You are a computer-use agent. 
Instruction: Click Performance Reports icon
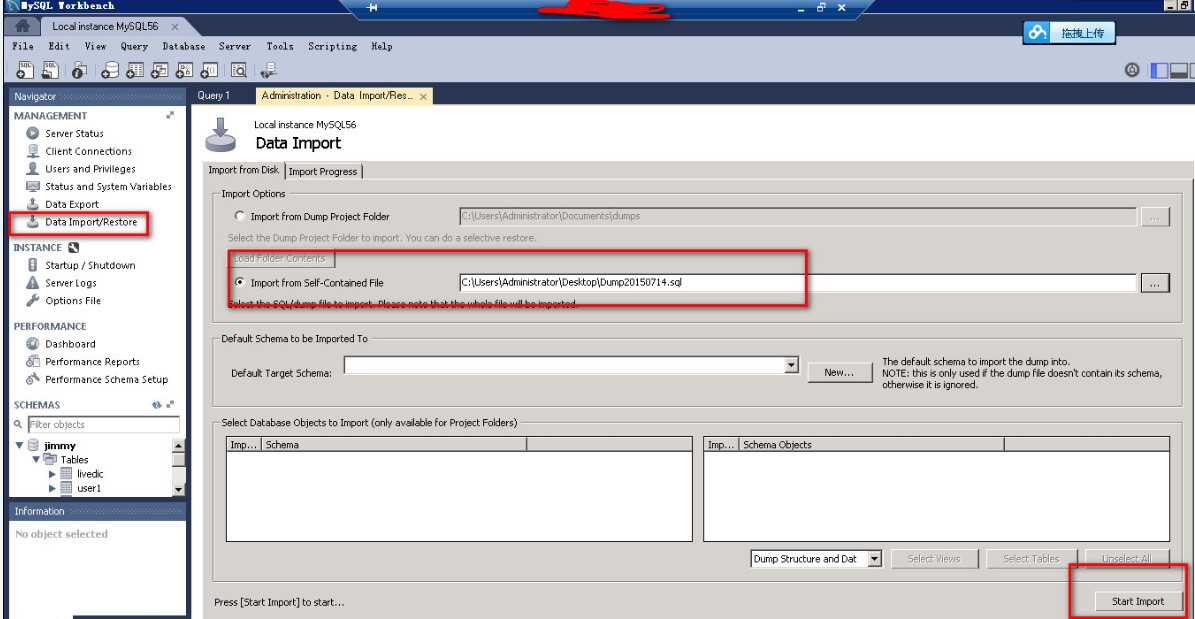coord(32,361)
